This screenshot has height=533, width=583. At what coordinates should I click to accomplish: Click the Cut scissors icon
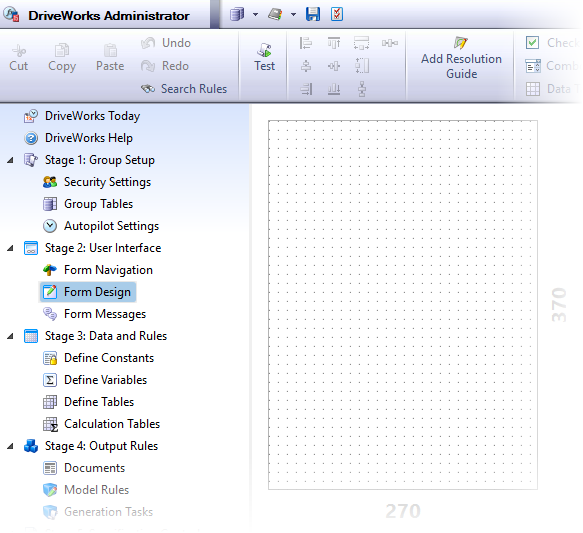tap(19, 51)
